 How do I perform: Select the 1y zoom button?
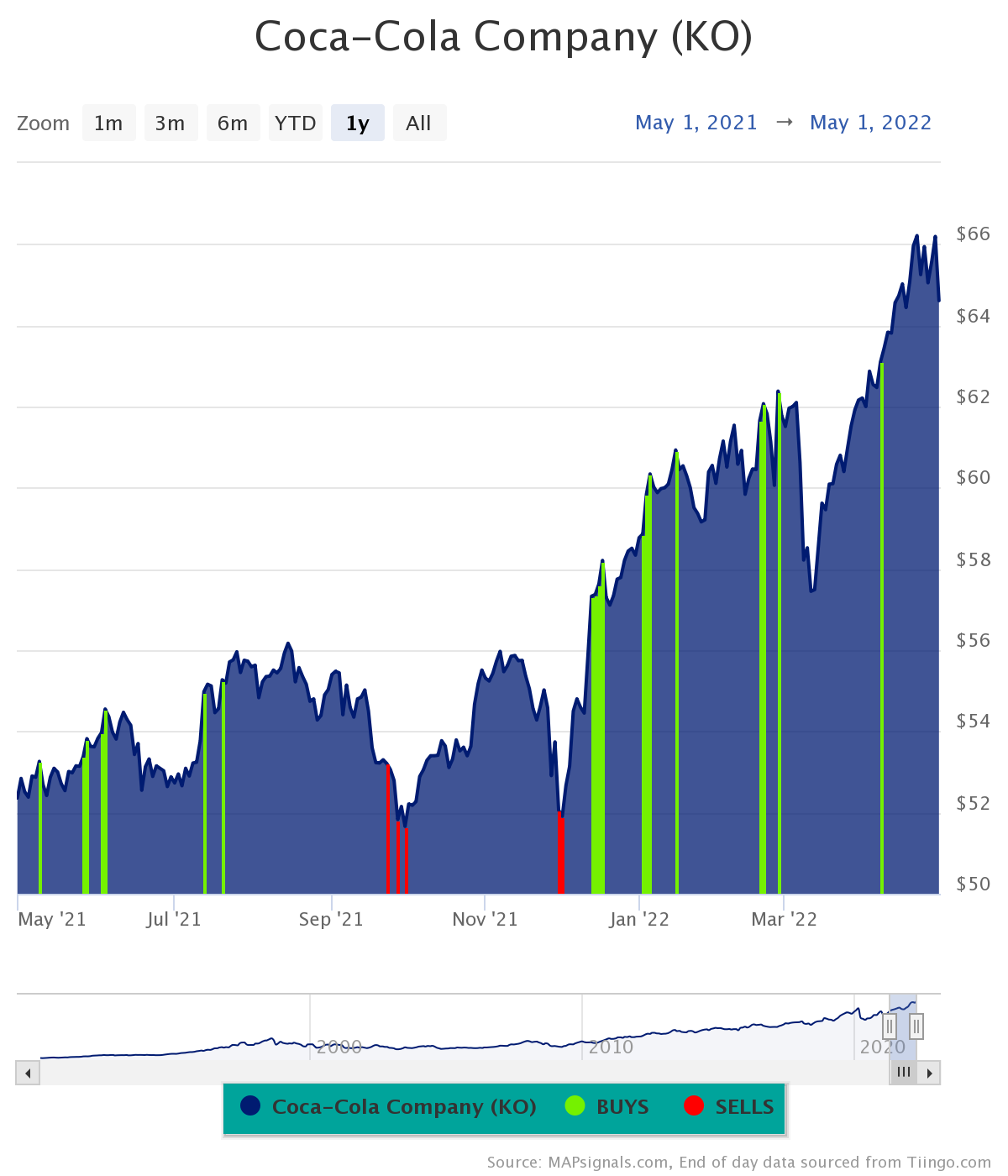357,123
